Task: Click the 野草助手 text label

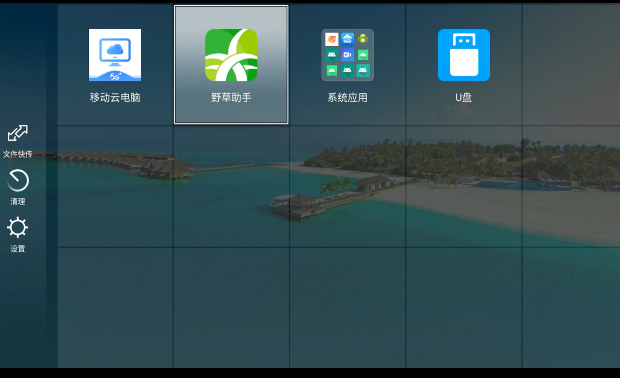Action: click(x=231, y=98)
